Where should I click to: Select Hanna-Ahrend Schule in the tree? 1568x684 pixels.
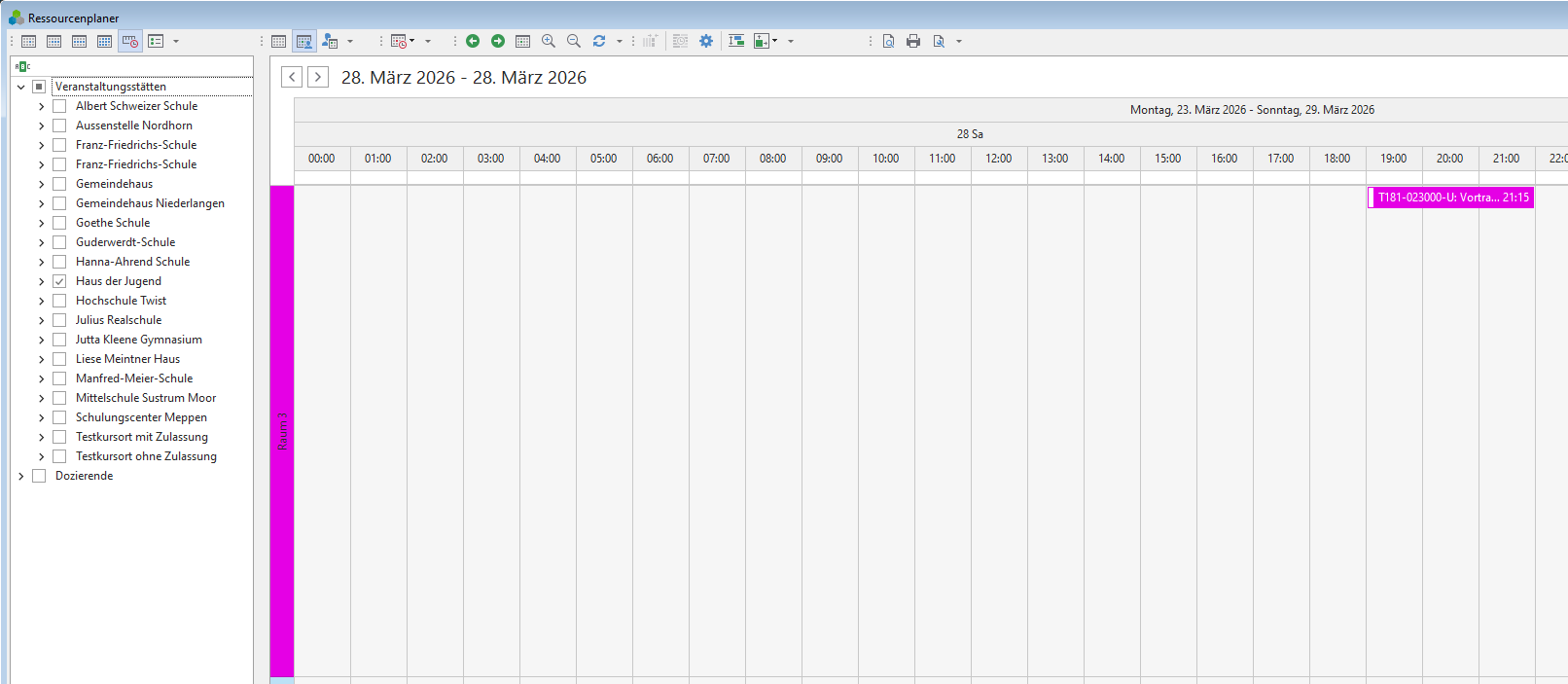point(132,262)
